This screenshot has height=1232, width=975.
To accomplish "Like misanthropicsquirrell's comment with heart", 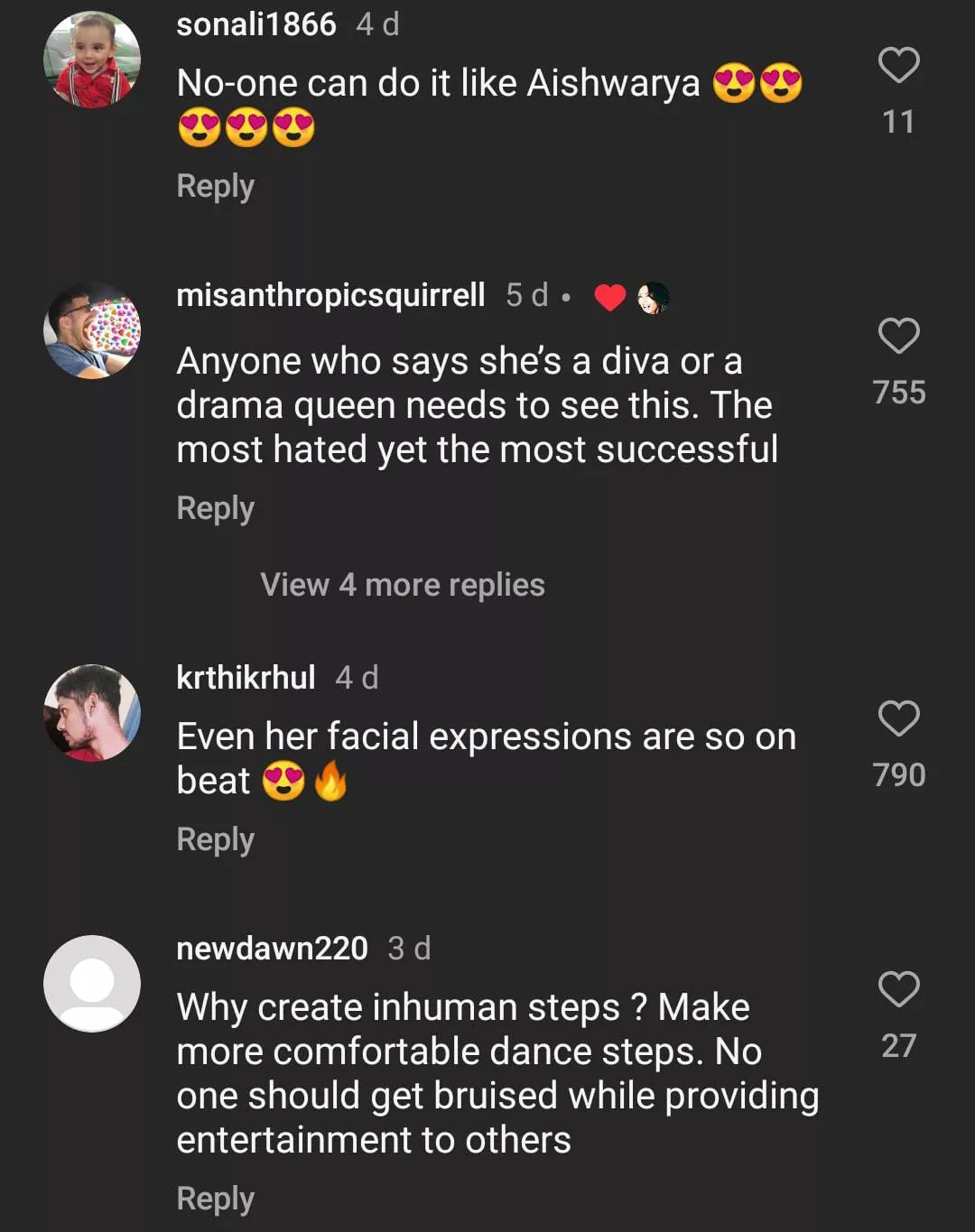I will pos(898,337).
